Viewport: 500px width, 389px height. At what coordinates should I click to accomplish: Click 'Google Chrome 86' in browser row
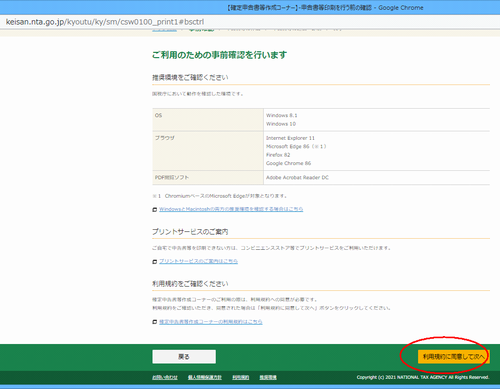[x=288, y=163]
